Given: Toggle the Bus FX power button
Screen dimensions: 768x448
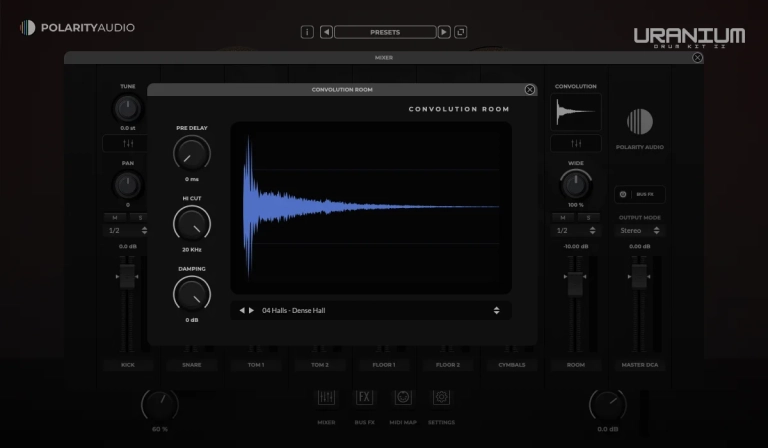Looking at the screenshot, I should 623,194.
